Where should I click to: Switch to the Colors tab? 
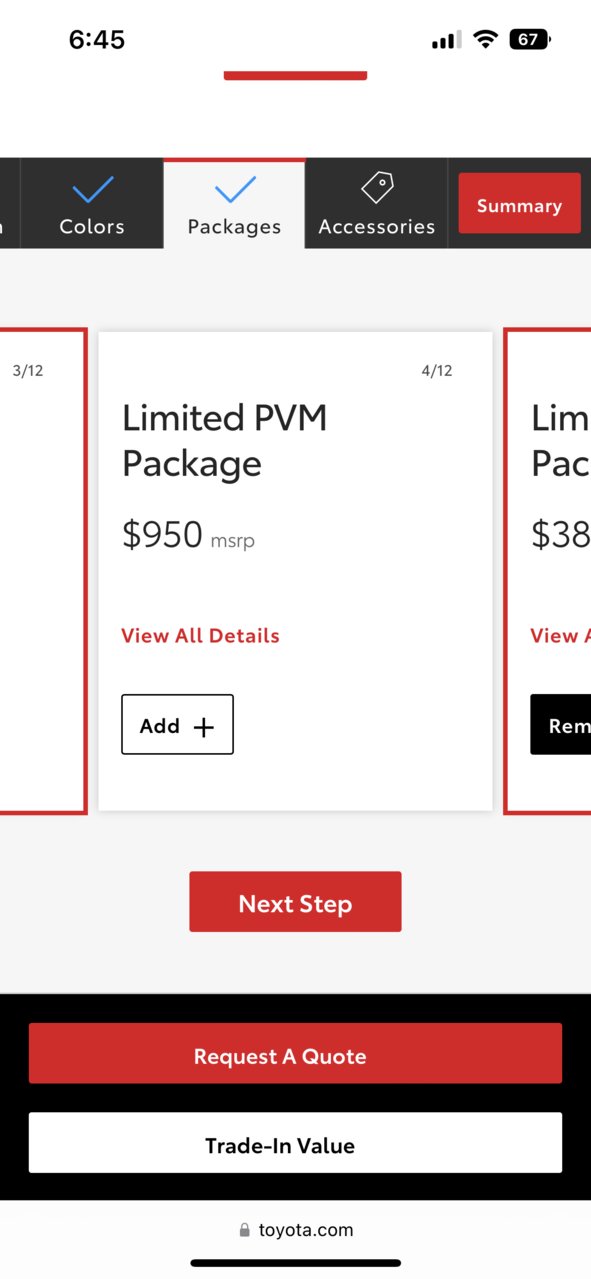click(x=92, y=203)
